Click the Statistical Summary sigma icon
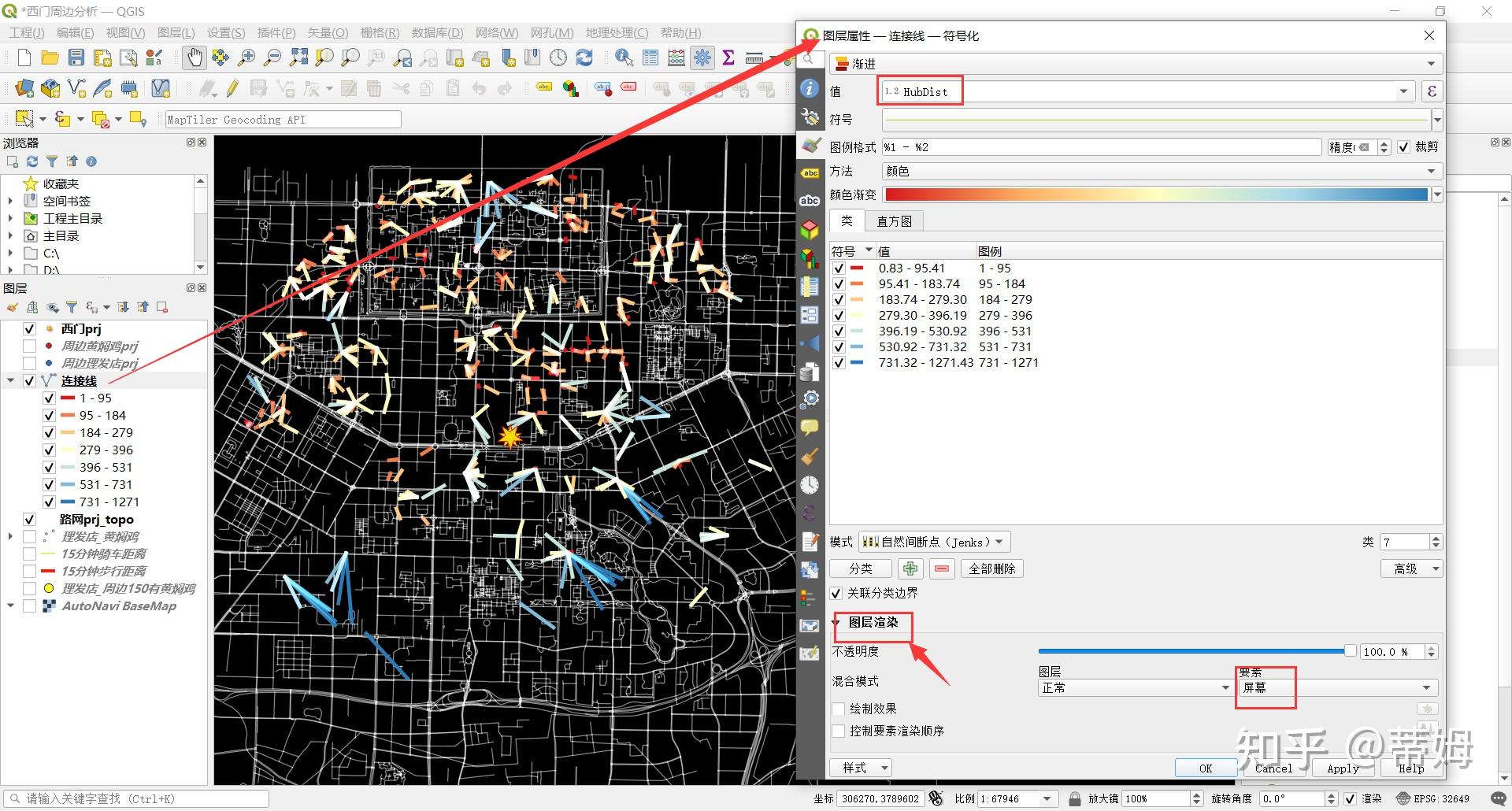 [x=728, y=57]
